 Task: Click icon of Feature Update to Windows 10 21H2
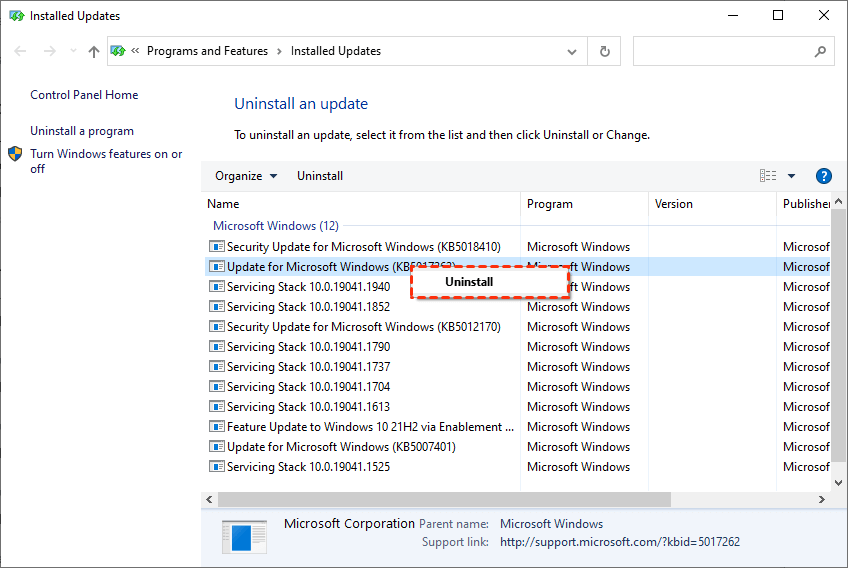(x=217, y=427)
